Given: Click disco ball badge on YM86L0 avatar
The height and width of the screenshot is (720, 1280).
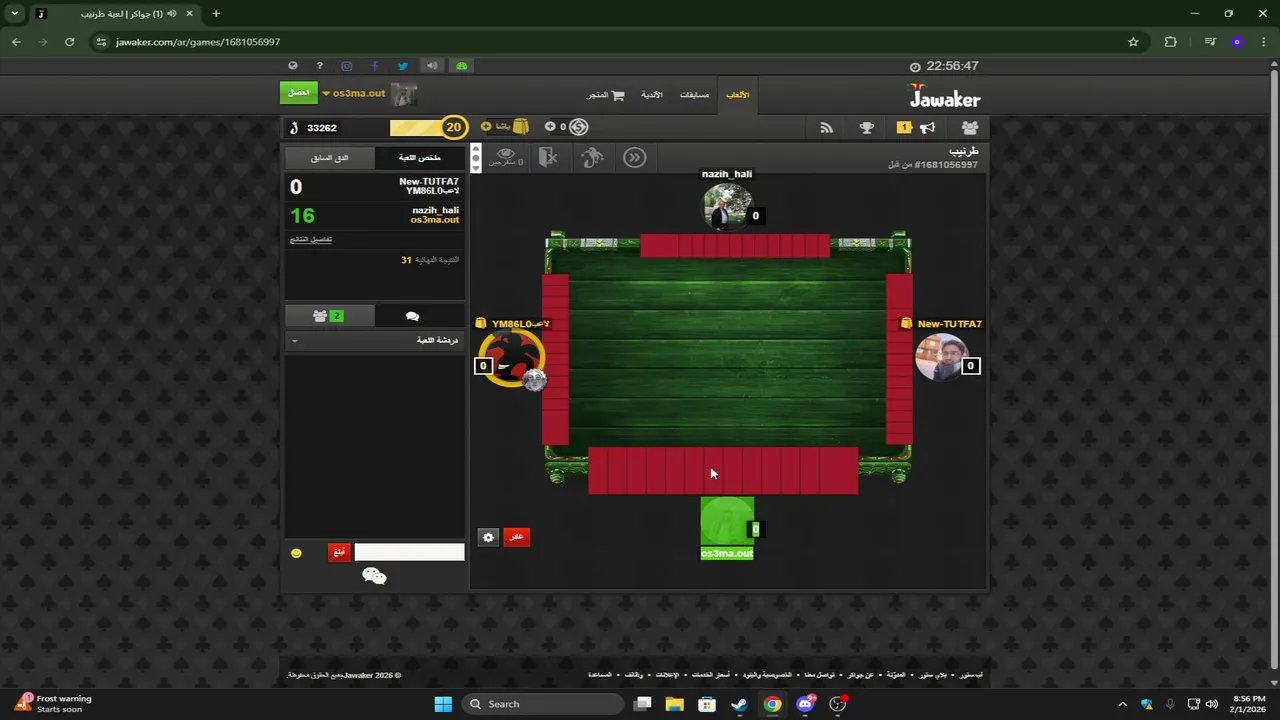Looking at the screenshot, I should (535, 379).
